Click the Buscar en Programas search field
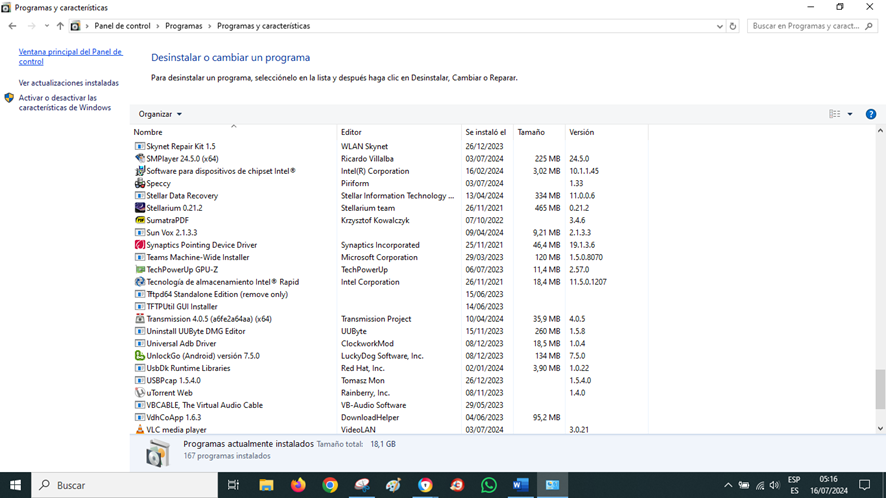 coord(812,26)
